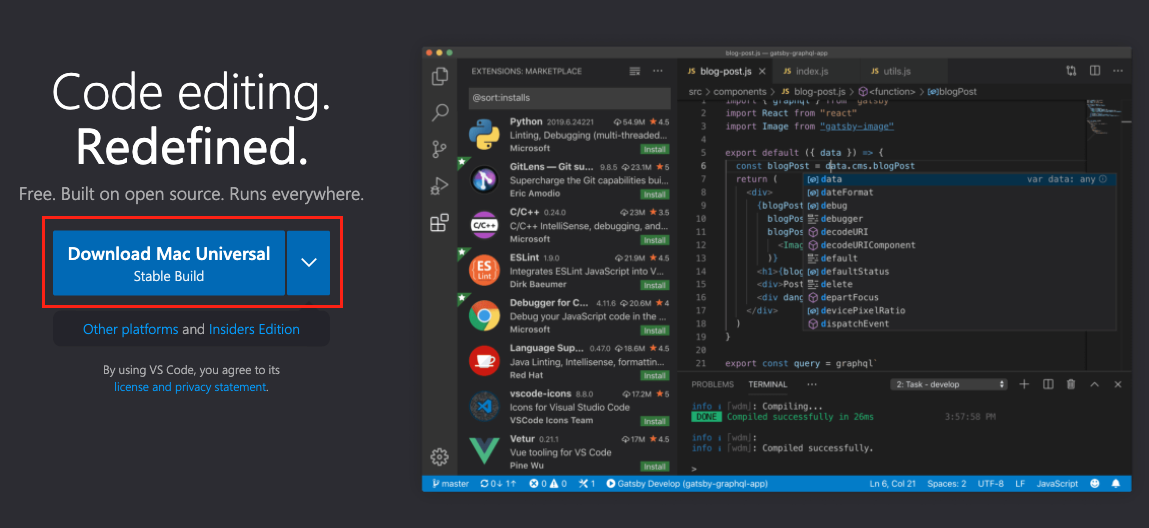Click the Gatsby Develop status bar item
The image size is (1149, 528).
[x=687, y=484]
